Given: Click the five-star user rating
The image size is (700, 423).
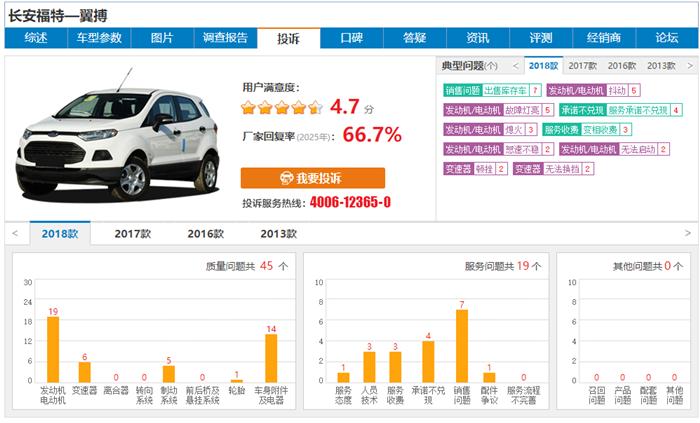Looking at the screenshot, I should click(x=282, y=108).
